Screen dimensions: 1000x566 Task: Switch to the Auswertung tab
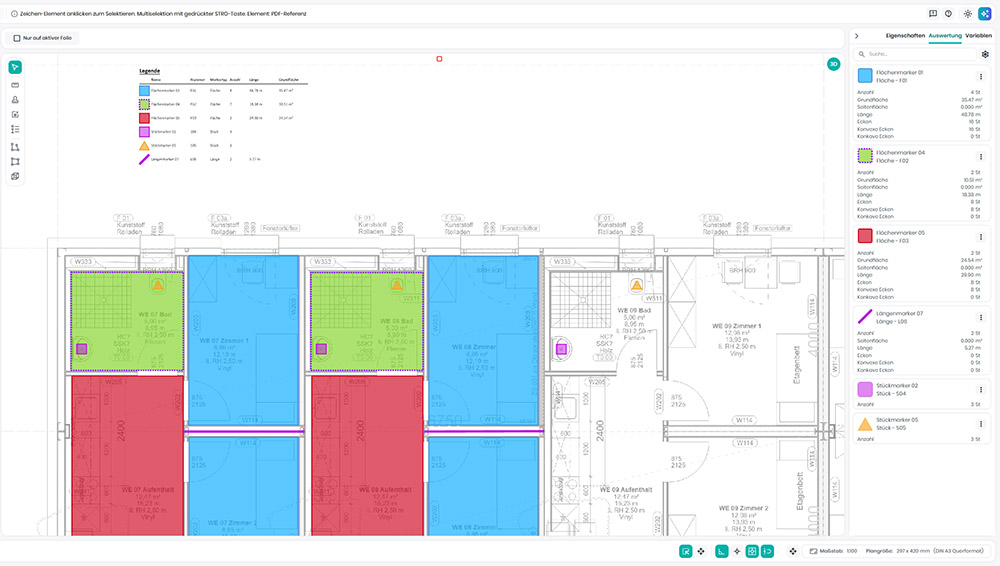coord(945,36)
